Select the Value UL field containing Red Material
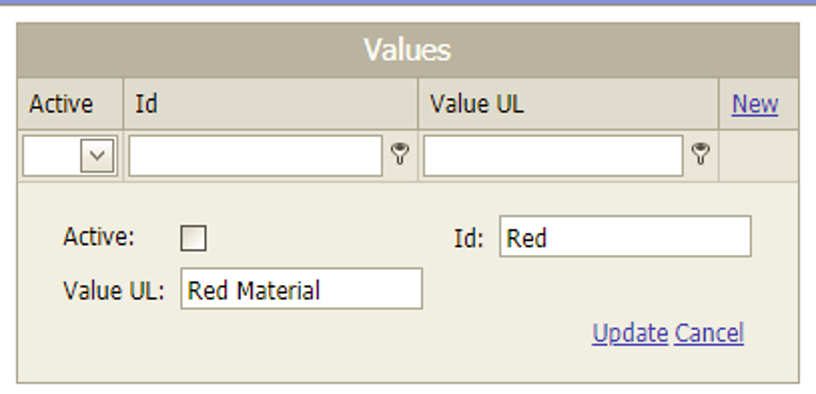Screen dimensions: 816x394 (x=301, y=289)
